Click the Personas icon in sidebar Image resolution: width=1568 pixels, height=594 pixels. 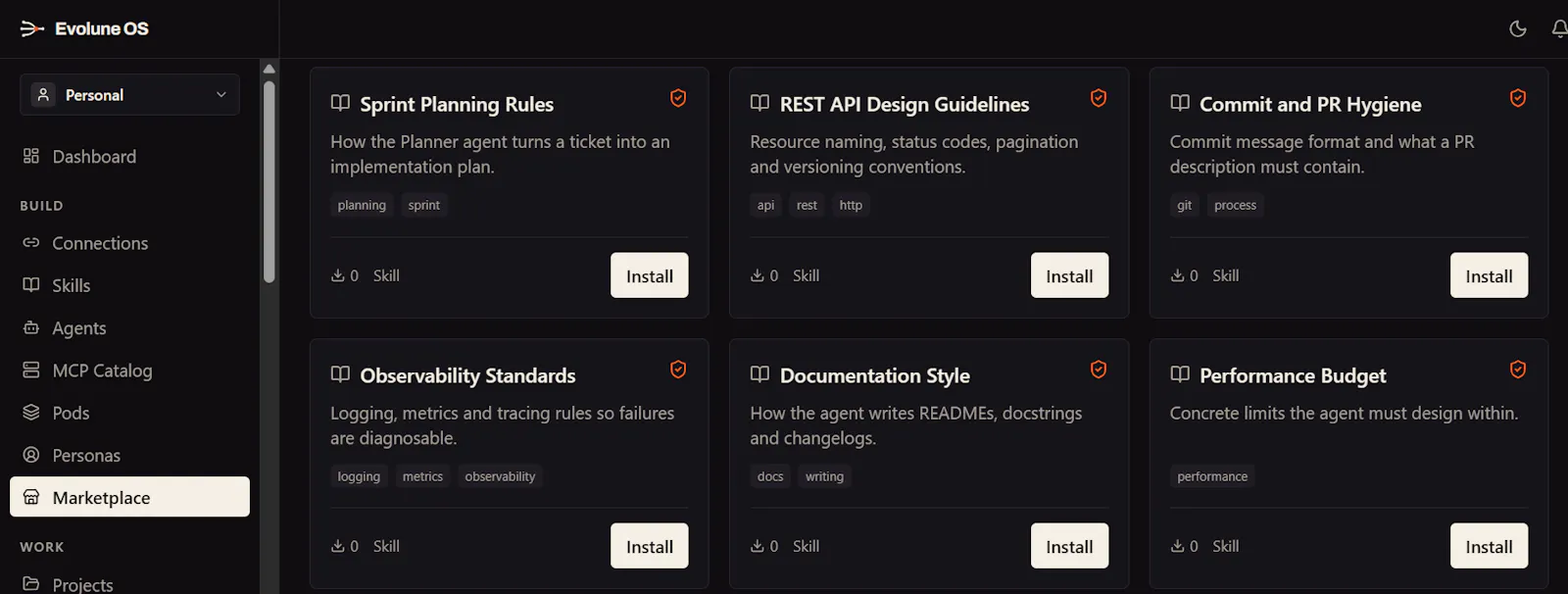coord(31,455)
